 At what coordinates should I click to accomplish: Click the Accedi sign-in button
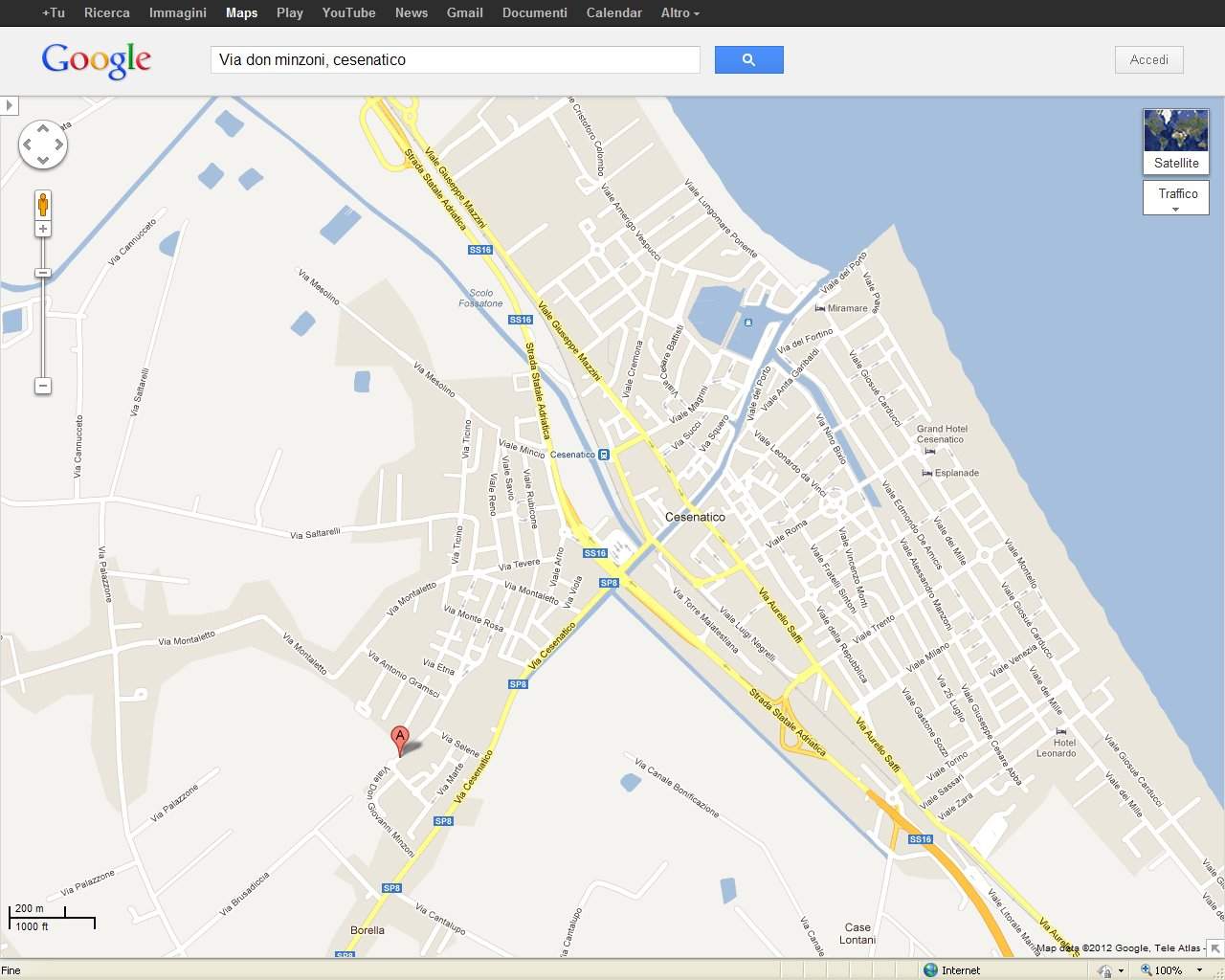[x=1149, y=59]
